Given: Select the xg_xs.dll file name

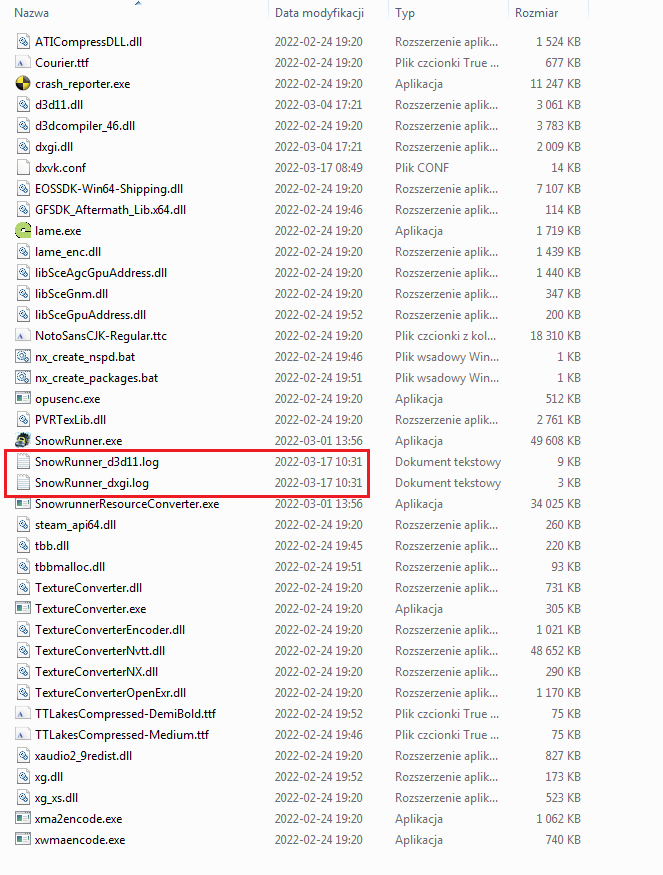Looking at the screenshot, I should (x=56, y=797).
